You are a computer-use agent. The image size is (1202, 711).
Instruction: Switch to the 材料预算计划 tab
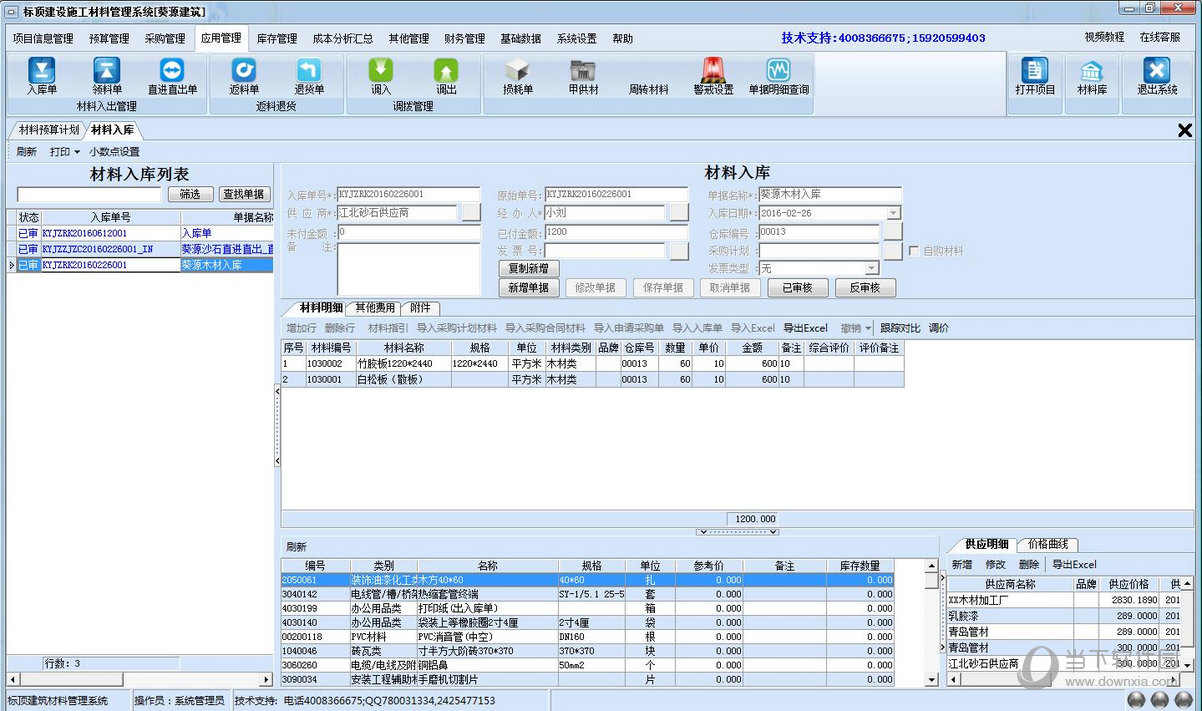[48, 130]
